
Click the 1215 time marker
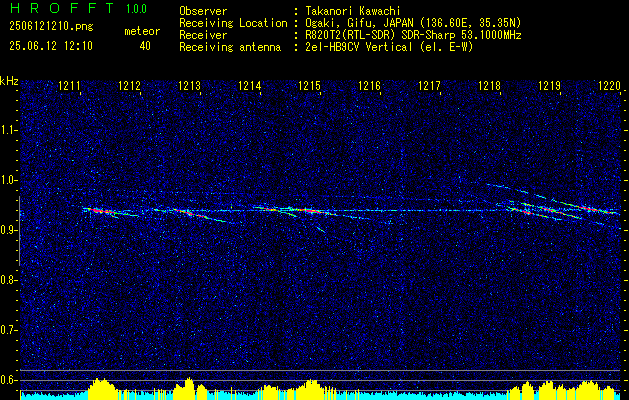click(310, 85)
